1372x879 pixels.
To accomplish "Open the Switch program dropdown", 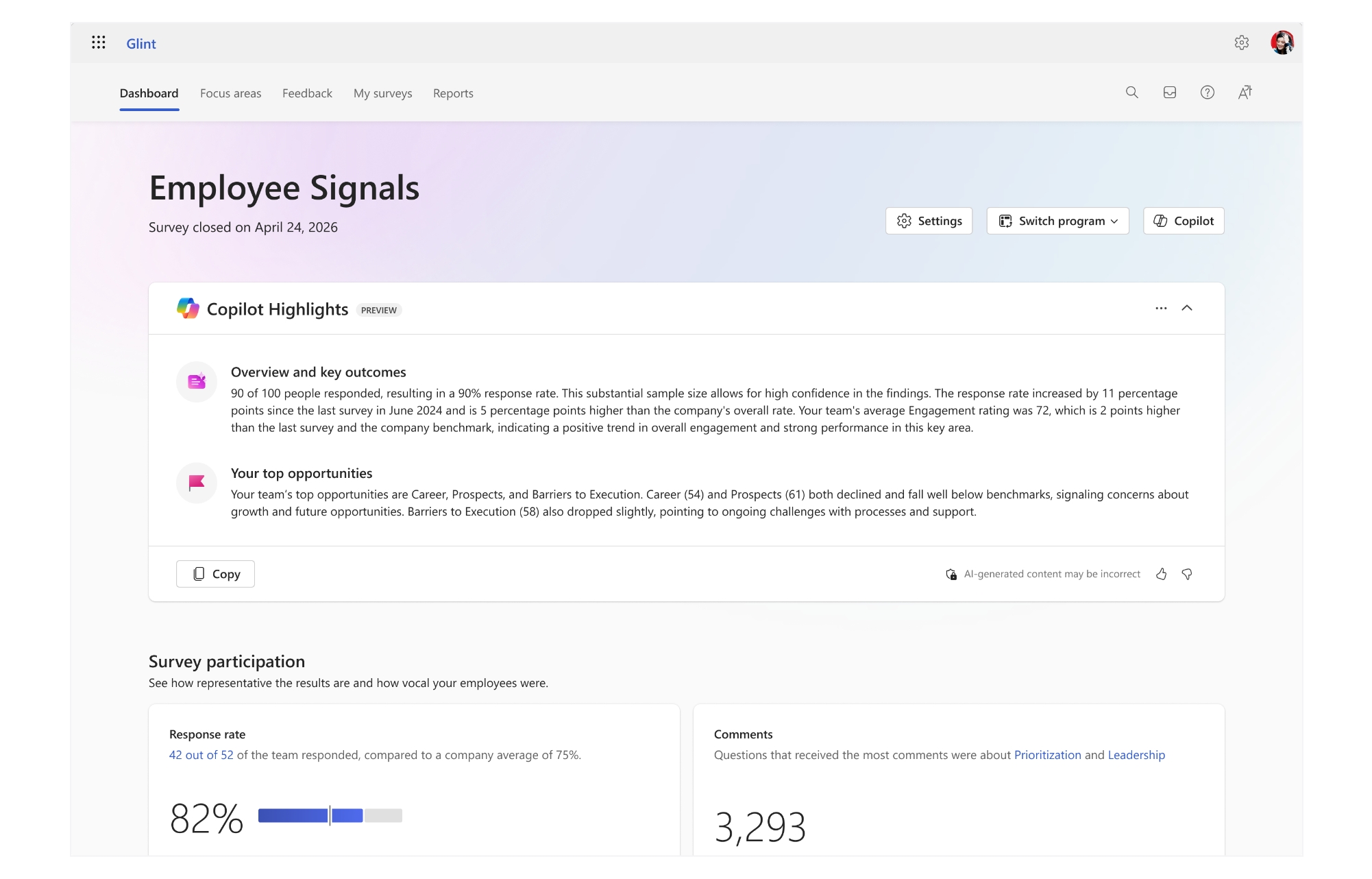I will tap(1057, 221).
